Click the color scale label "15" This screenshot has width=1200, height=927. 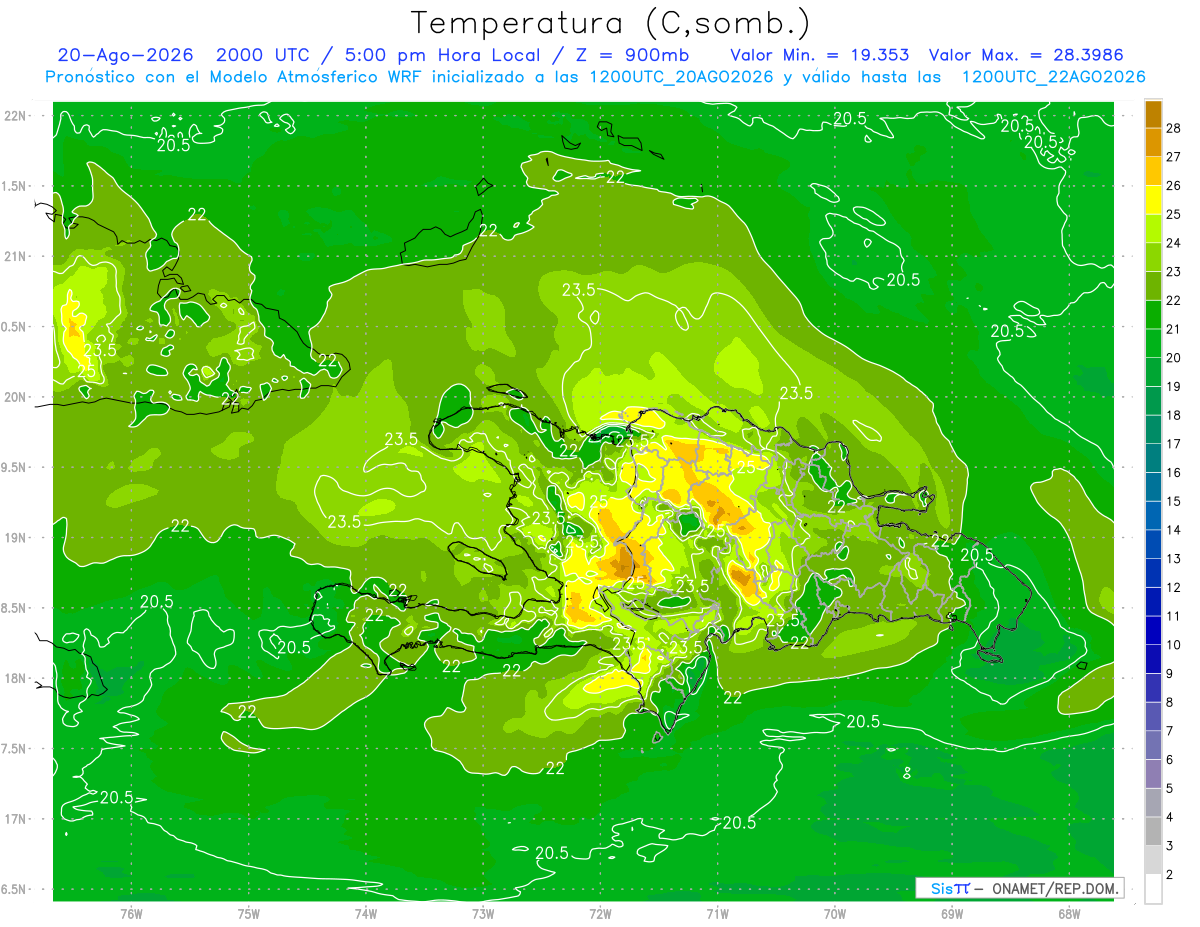click(x=1174, y=501)
